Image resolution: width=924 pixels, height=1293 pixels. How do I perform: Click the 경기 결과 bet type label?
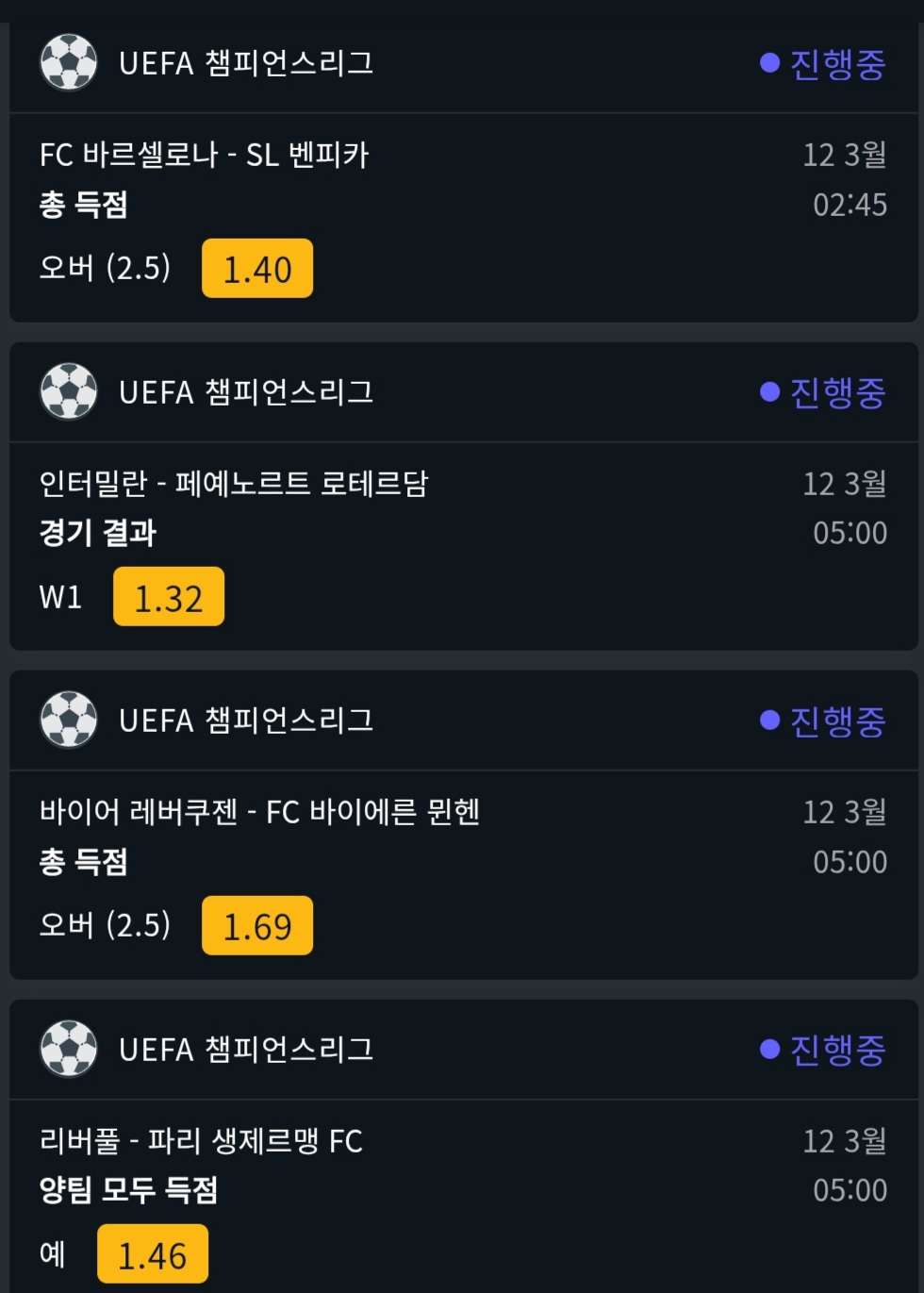tap(98, 533)
